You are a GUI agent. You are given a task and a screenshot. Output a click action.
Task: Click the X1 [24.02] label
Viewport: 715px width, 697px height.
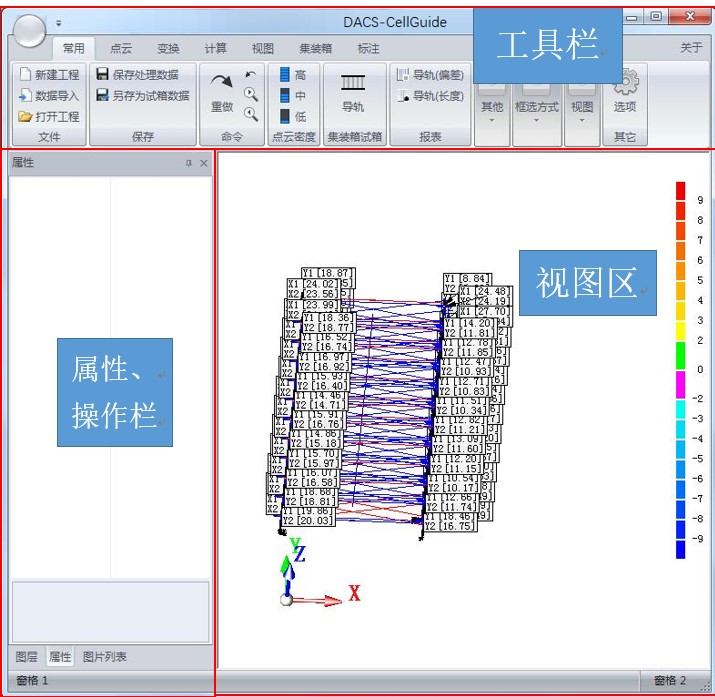point(313,284)
